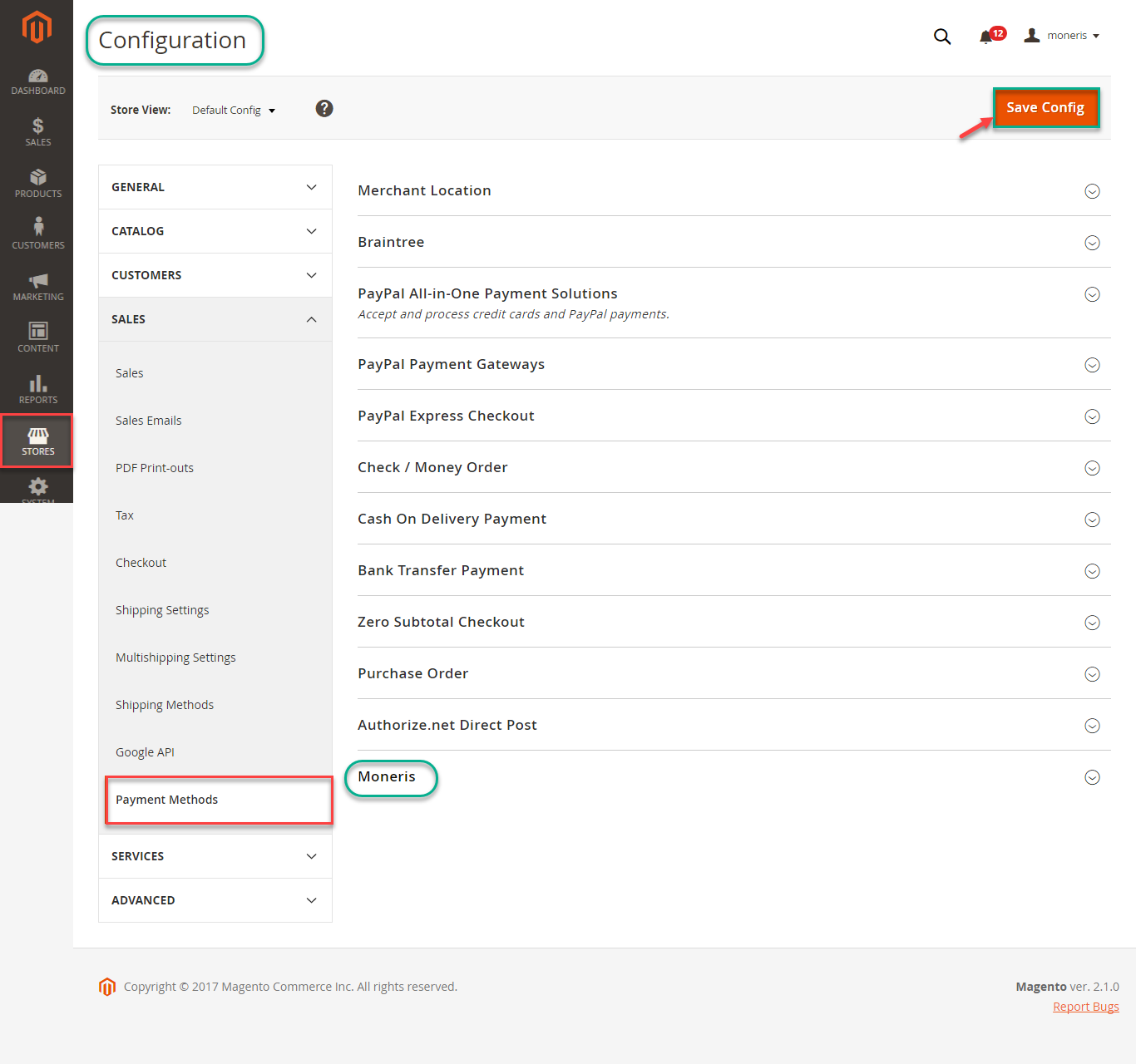Open the Customers sidebar menu

[x=38, y=234]
